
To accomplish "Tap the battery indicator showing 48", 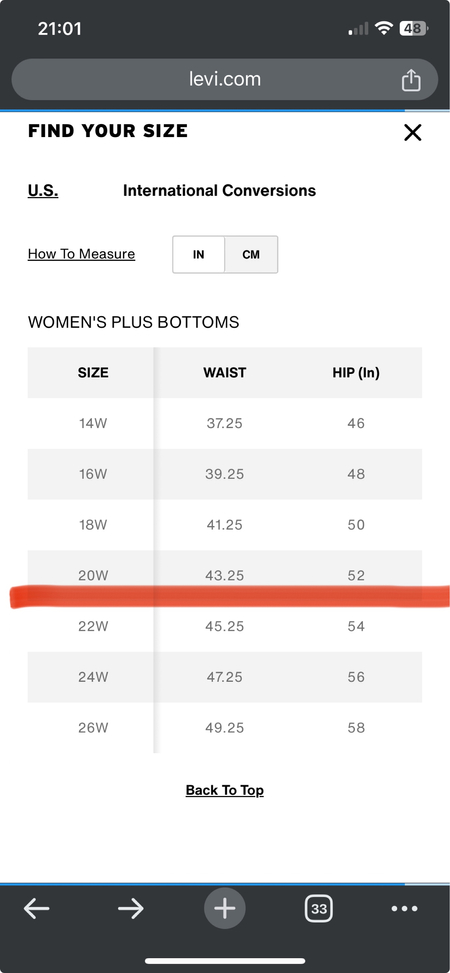I will click(x=414, y=29).
